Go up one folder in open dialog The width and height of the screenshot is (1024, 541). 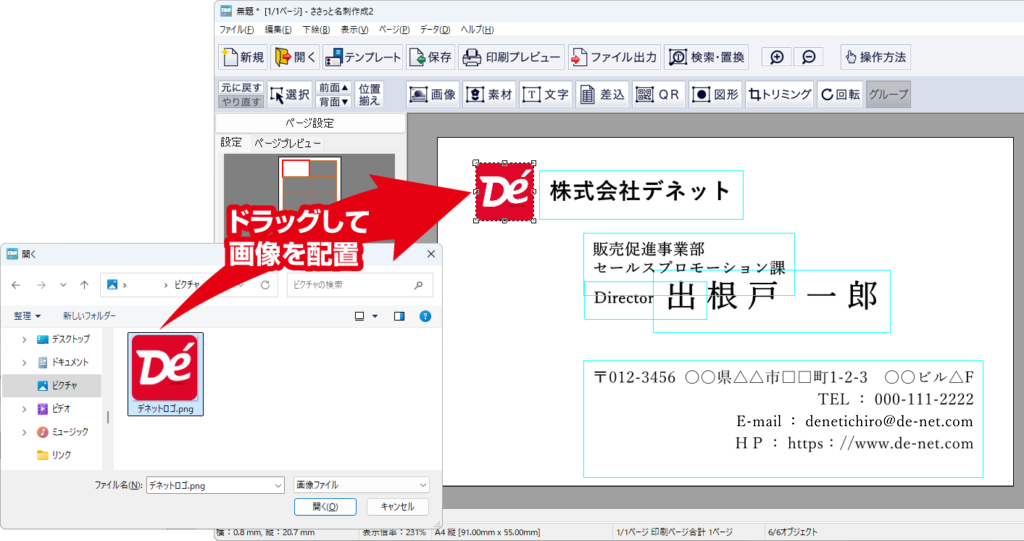point(84,285)
